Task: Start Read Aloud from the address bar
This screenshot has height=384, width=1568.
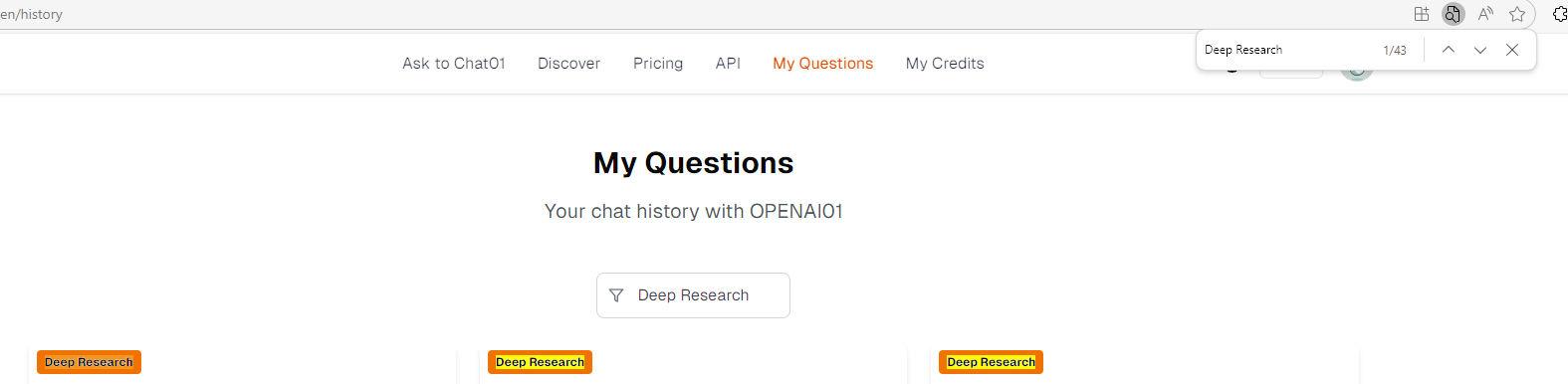Action: [1485, 14]
